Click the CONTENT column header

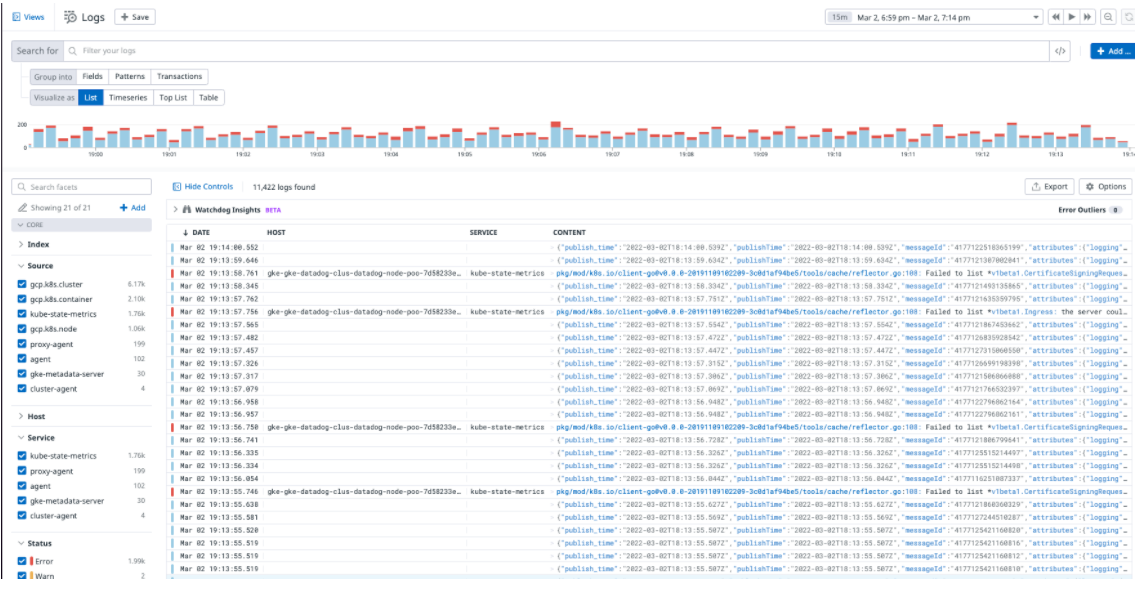[569, 232]
